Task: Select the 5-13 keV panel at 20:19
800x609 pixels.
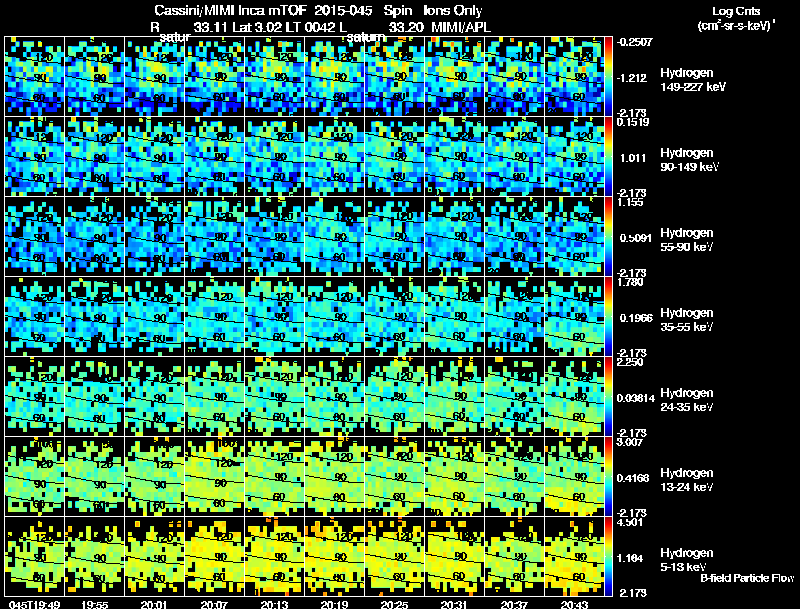Action: [x=334, y=557]
